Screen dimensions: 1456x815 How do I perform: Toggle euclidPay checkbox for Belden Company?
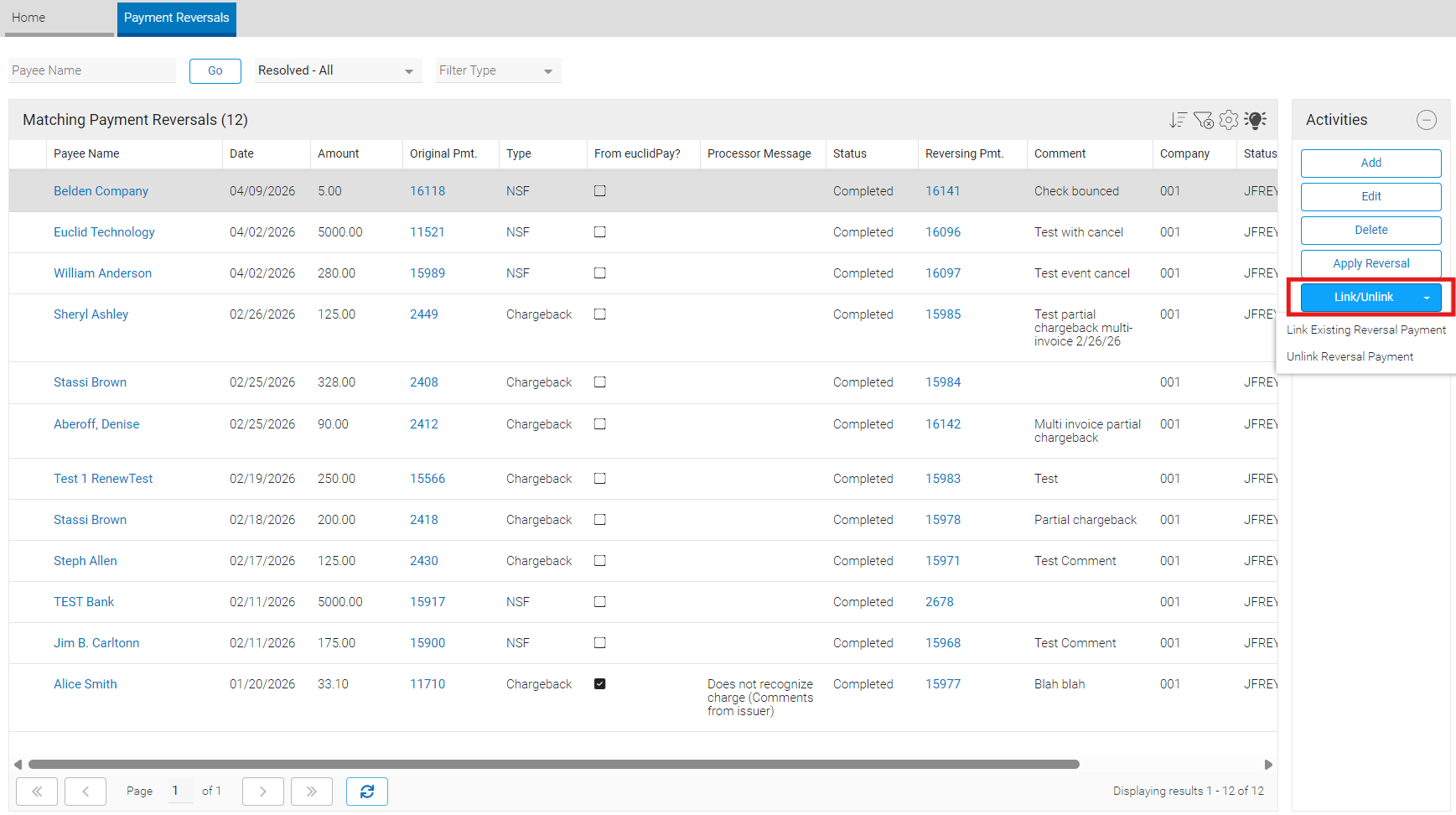pos(600,191)
